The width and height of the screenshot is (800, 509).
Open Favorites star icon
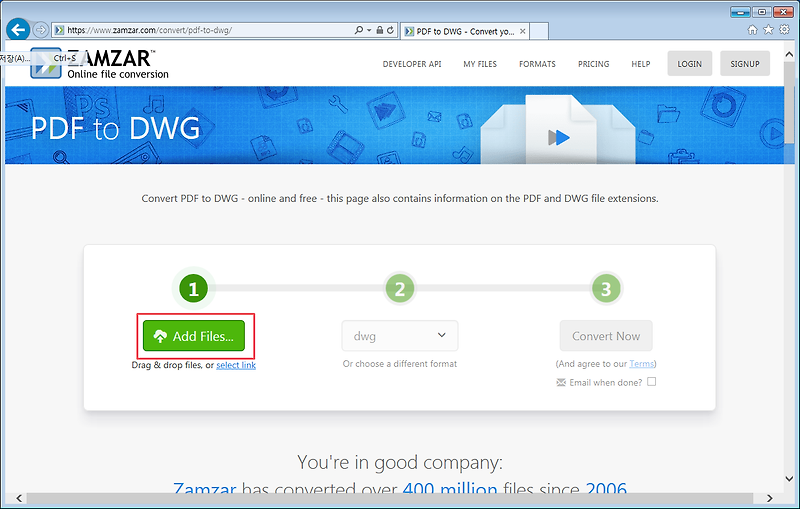[768, 30]
